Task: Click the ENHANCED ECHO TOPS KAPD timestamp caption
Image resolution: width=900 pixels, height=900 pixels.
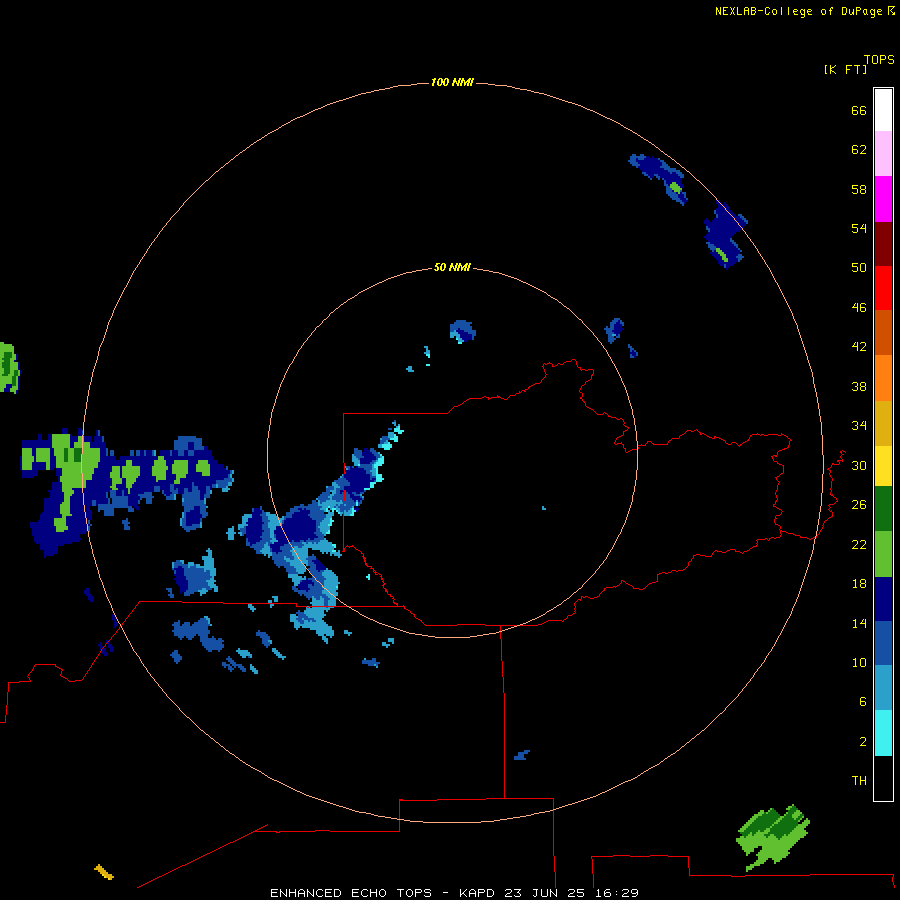Action: [x=454, y=893]
